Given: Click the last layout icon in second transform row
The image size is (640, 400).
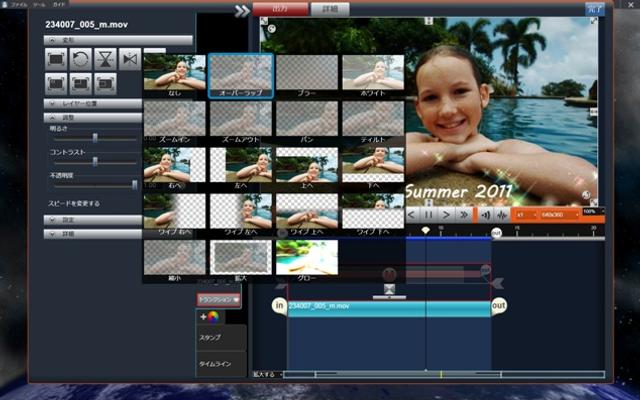Looking at the screenshot, I should coord(105,84).
